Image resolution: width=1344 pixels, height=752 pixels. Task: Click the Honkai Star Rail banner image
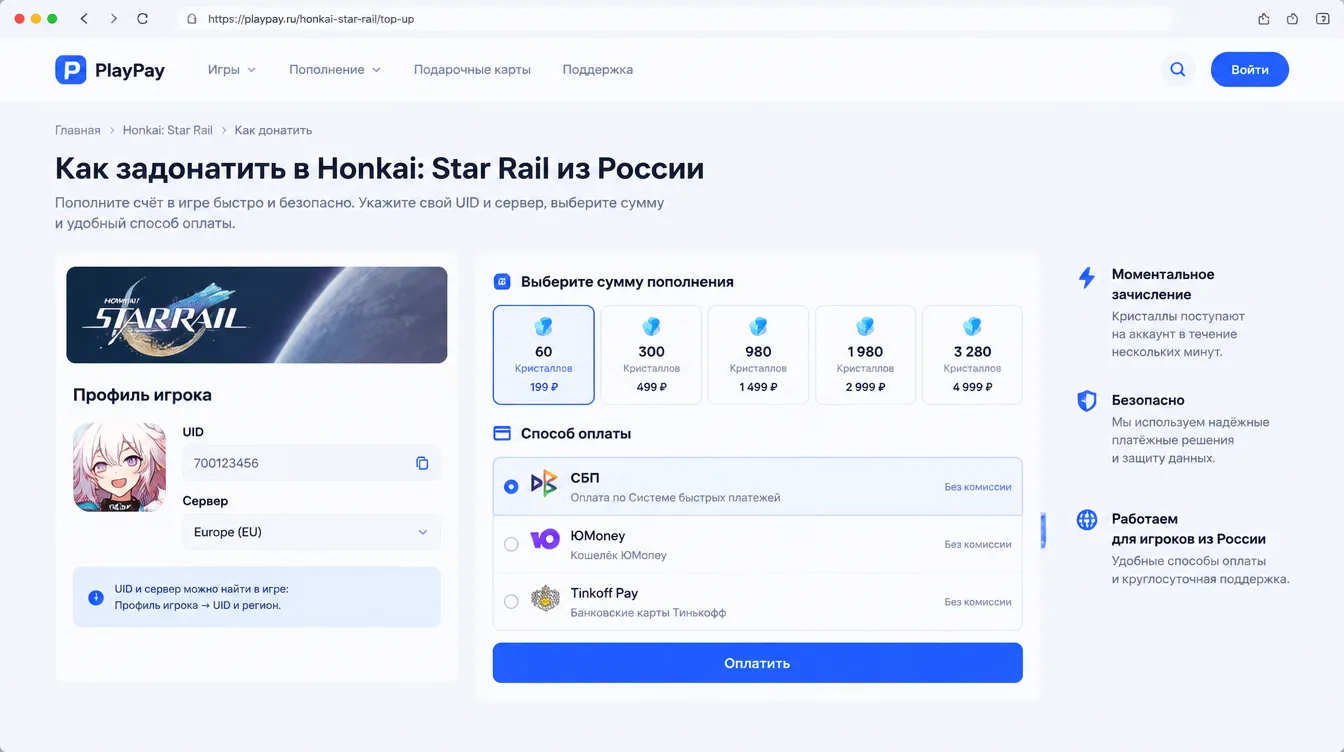coord(257,315)
